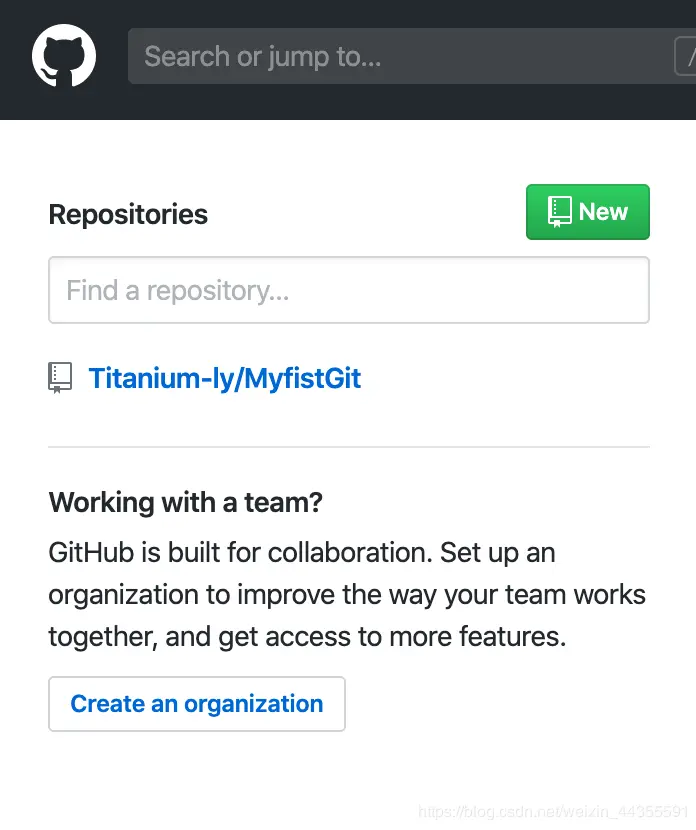The image size is (696, 830).
Task: Open the Titanium-ly/MyfistGit repository link
Action: click(224, 378)
